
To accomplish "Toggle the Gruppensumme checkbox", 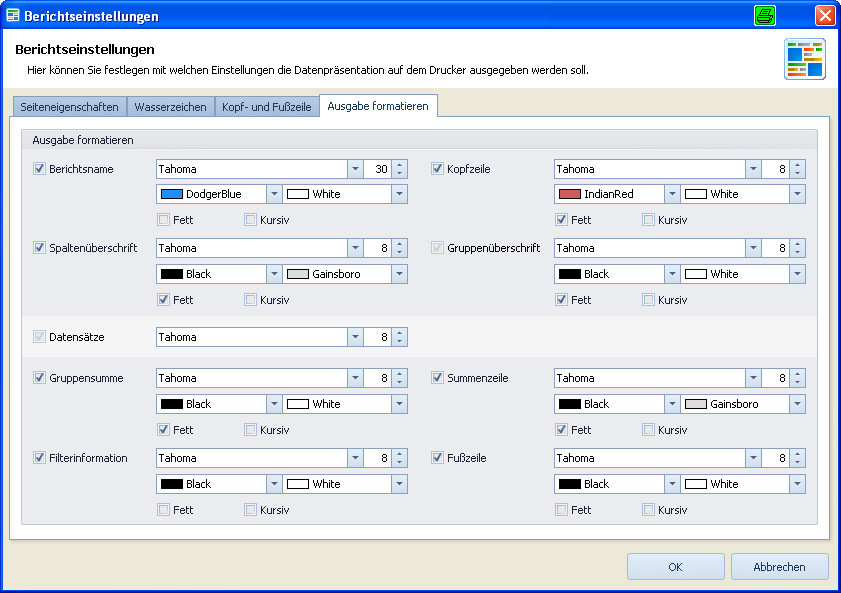I will 39,377.
